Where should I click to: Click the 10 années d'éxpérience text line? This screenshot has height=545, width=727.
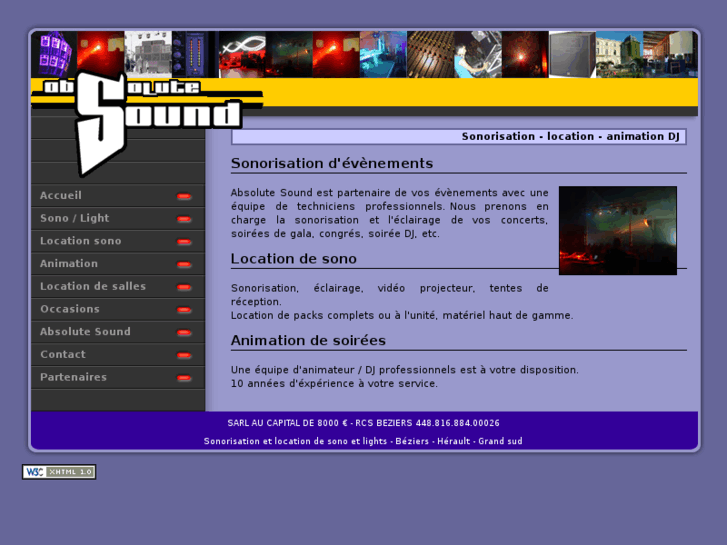point(334,384)
